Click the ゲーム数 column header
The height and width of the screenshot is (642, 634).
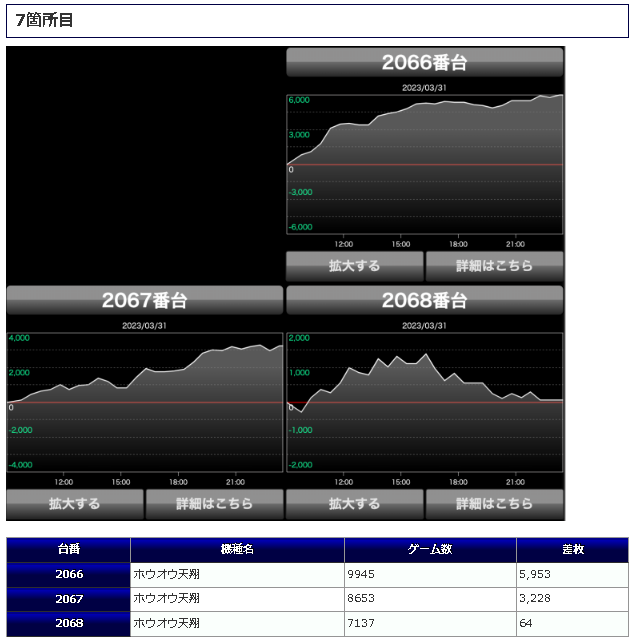[x=430, y=549]
